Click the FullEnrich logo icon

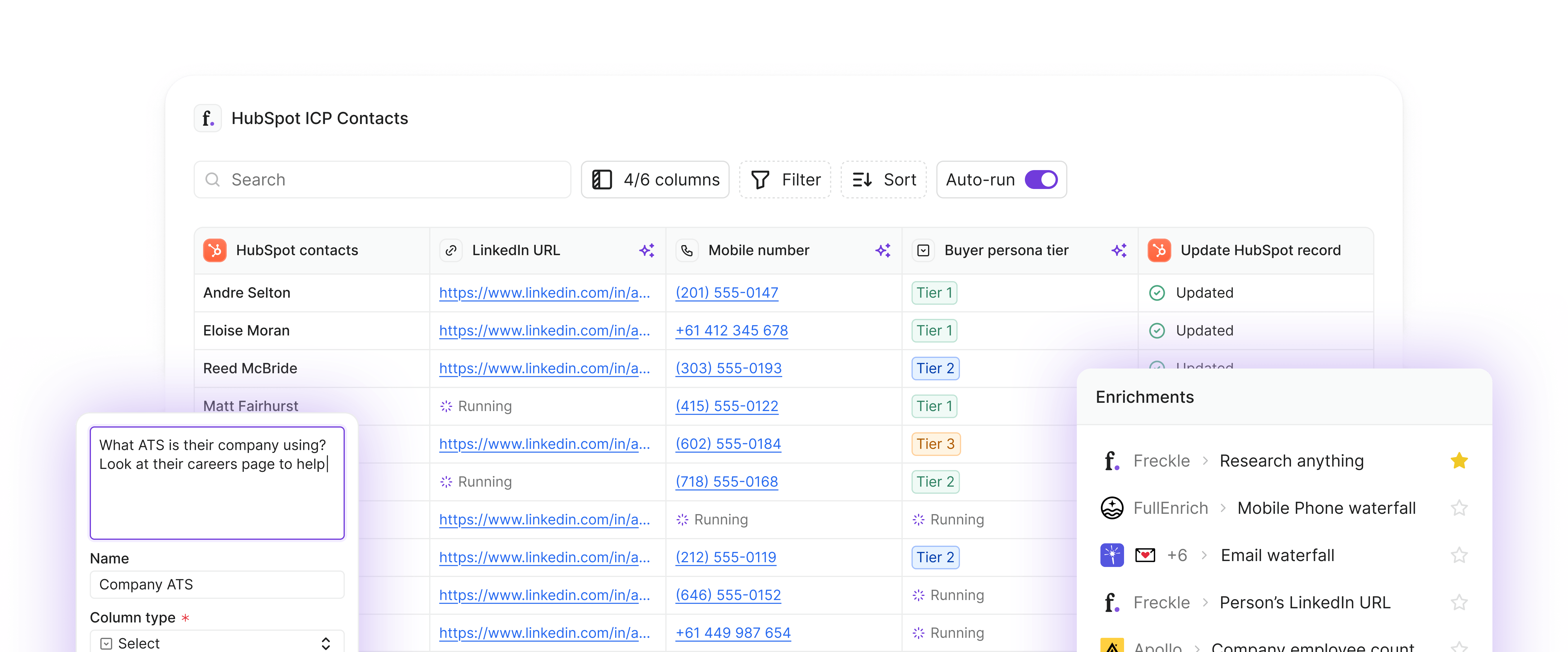(1112, 508)
